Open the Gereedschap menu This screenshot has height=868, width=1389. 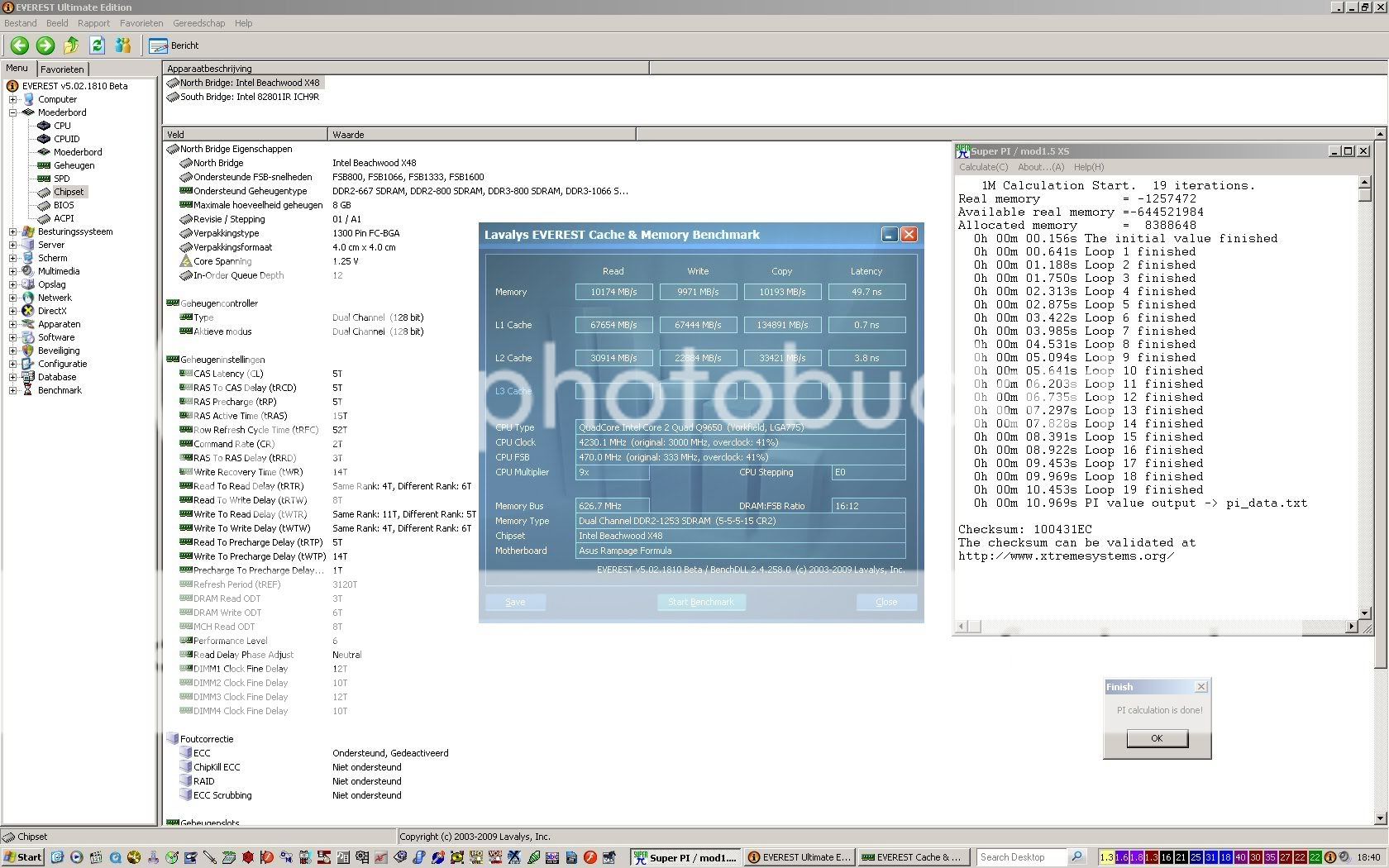pyautogui.click(x=199, y=23)
